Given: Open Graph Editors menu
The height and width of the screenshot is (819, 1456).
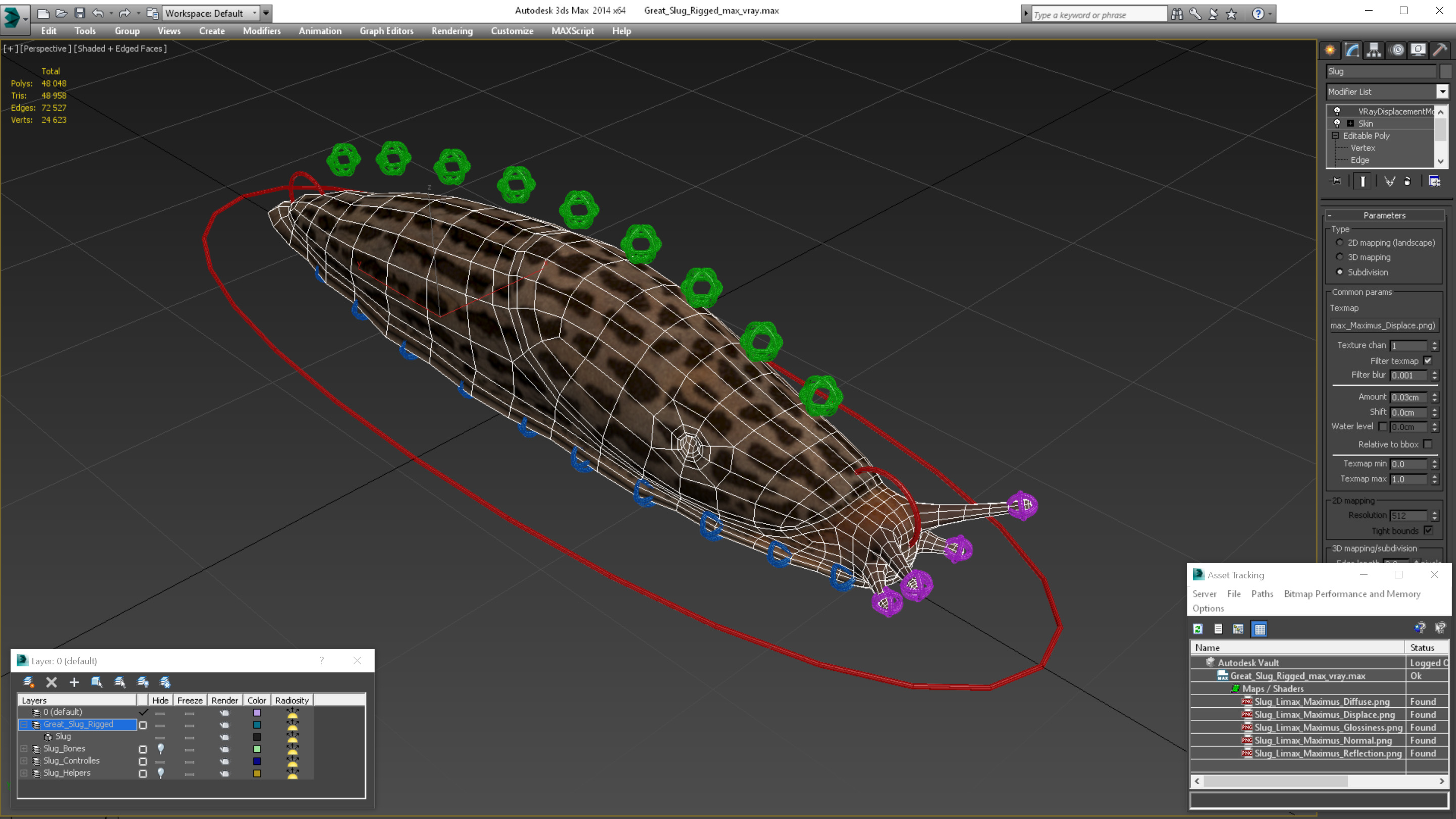Looking at the screenshot, I should point(387,31).
